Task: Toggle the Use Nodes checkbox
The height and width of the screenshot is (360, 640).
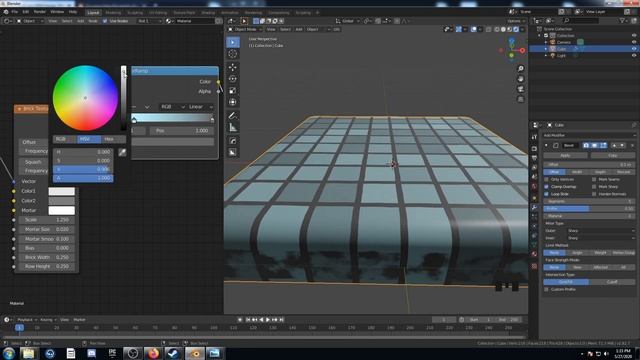Action: (105, 21)
